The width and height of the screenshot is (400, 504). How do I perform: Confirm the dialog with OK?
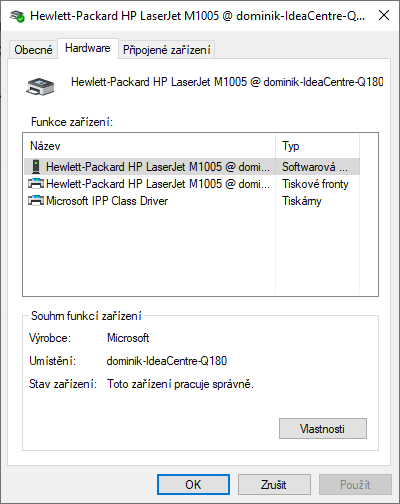(193, 484)
